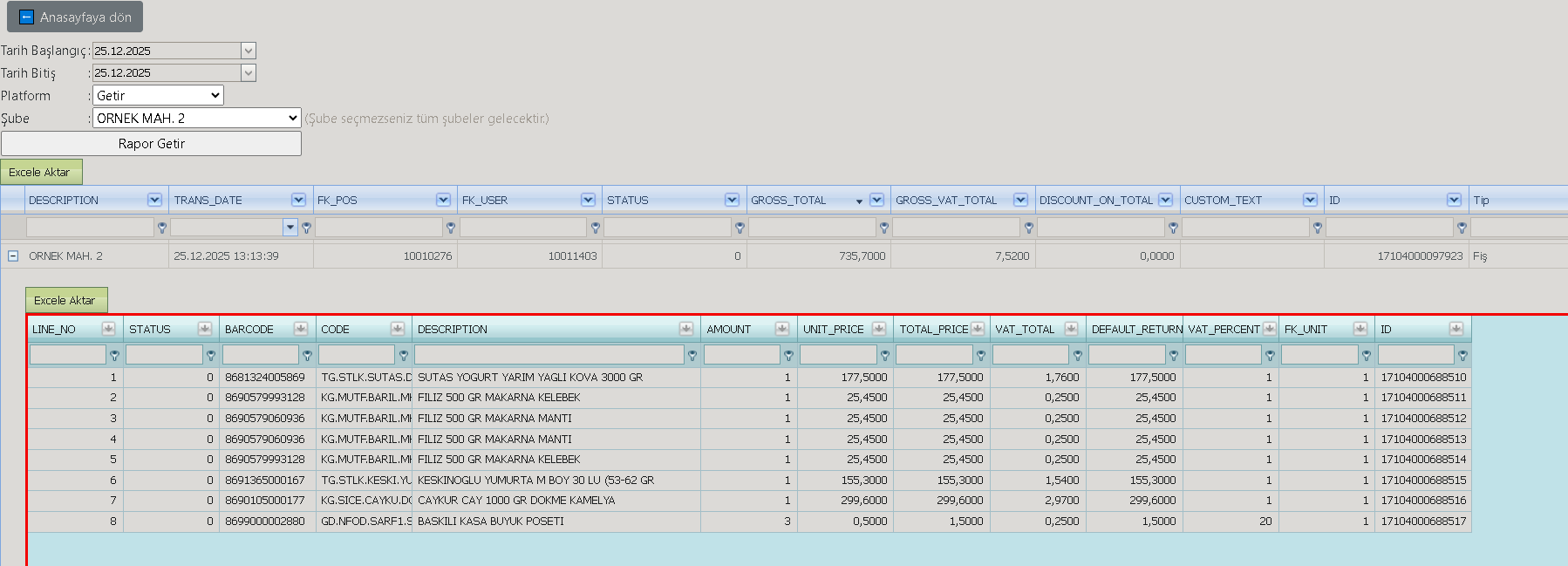Click filter funnel icon under AMOUNT column
The height and width of the screenshot is (566, 1568).
coord(788,356)
